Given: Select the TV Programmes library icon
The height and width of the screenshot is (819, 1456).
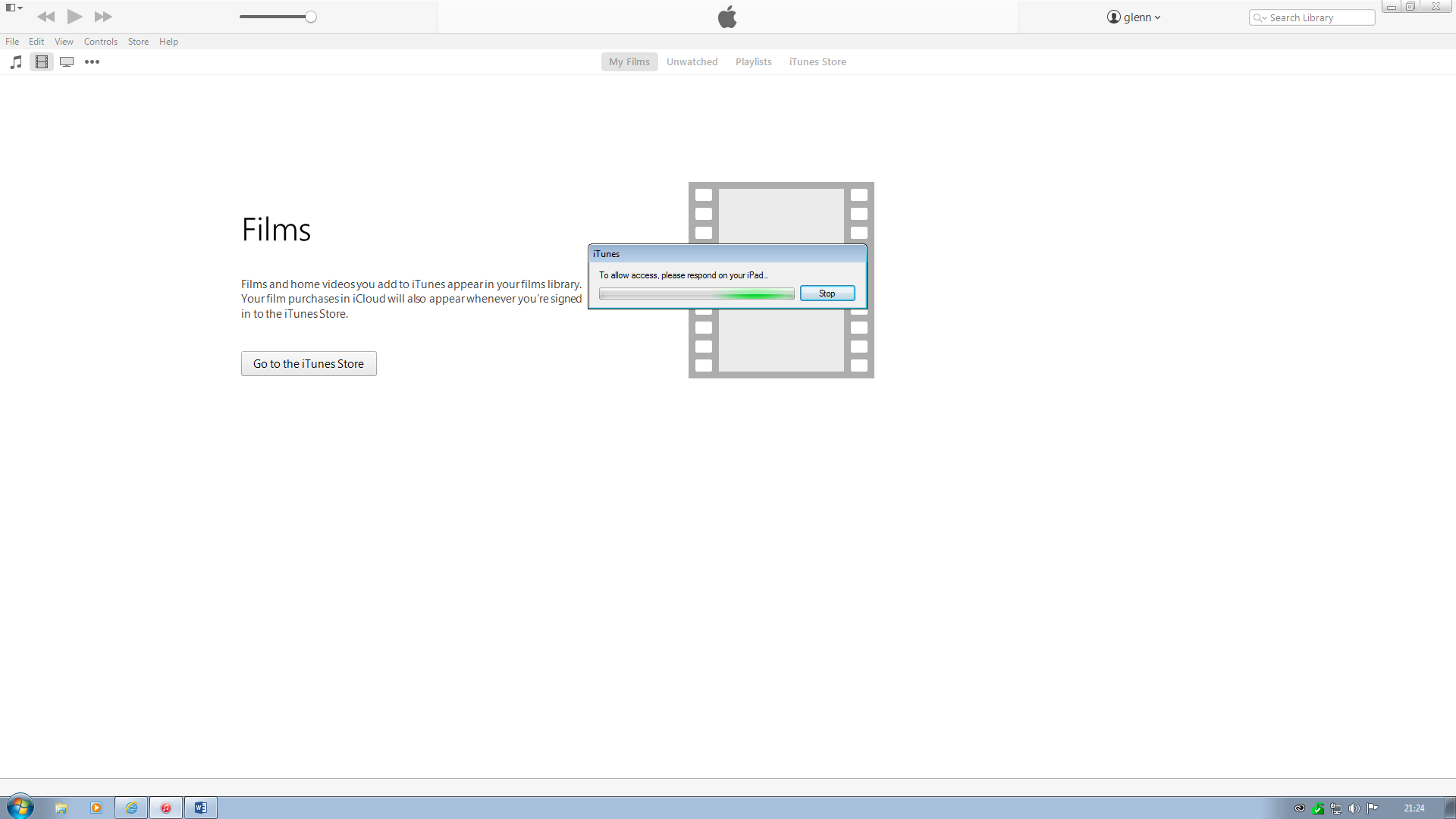Looking at the screenshot, I should click(x=67, y=62).
